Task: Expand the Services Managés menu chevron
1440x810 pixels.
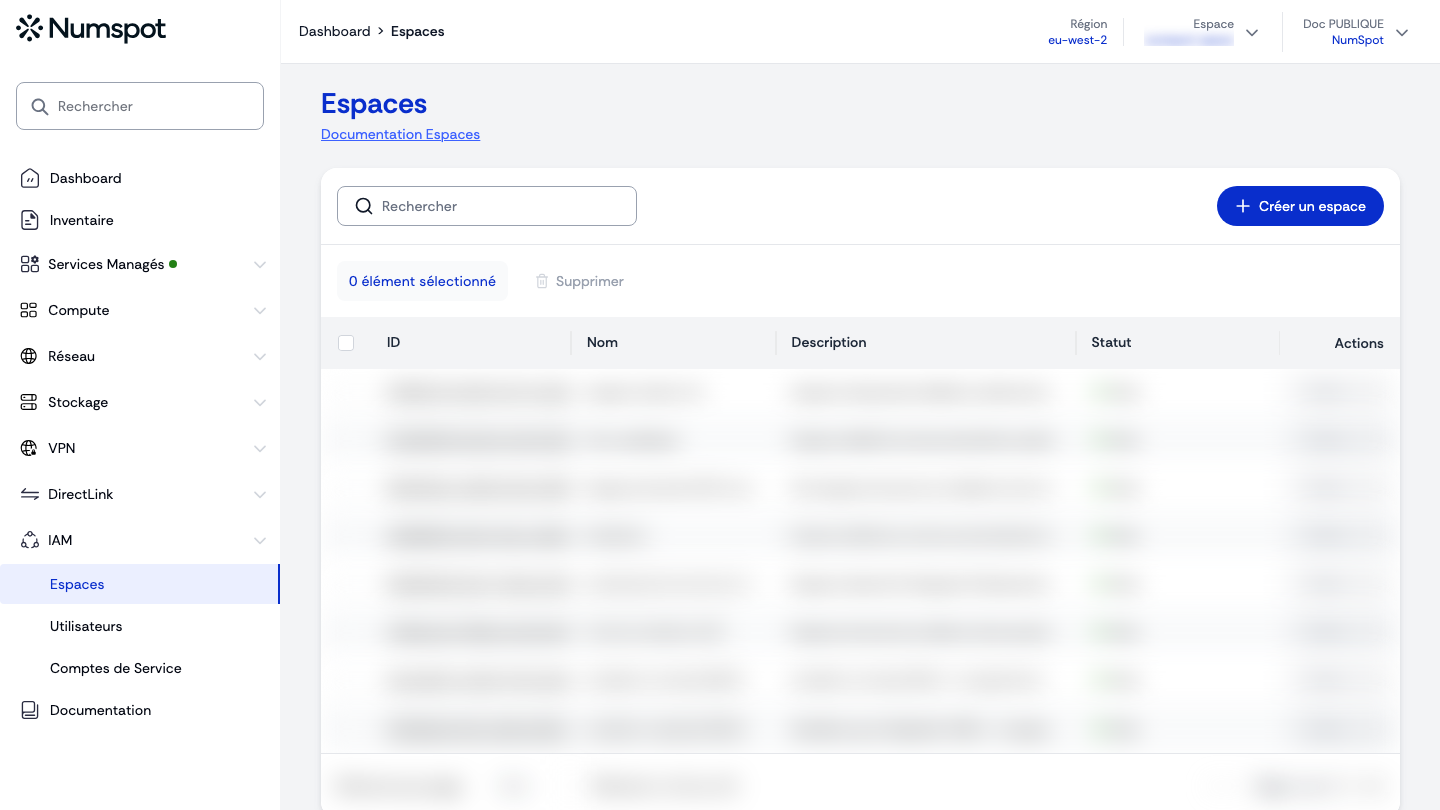Action: [x=260, y=265]
